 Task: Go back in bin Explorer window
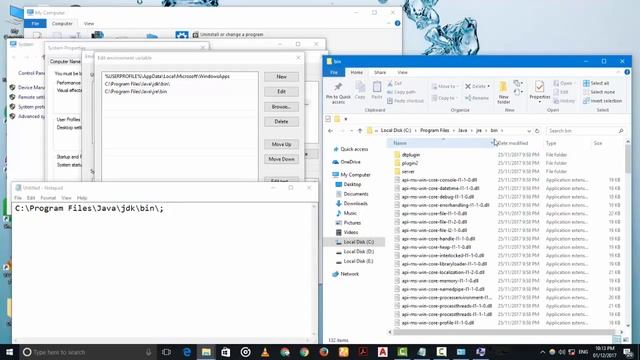click(x=331, y=131)
